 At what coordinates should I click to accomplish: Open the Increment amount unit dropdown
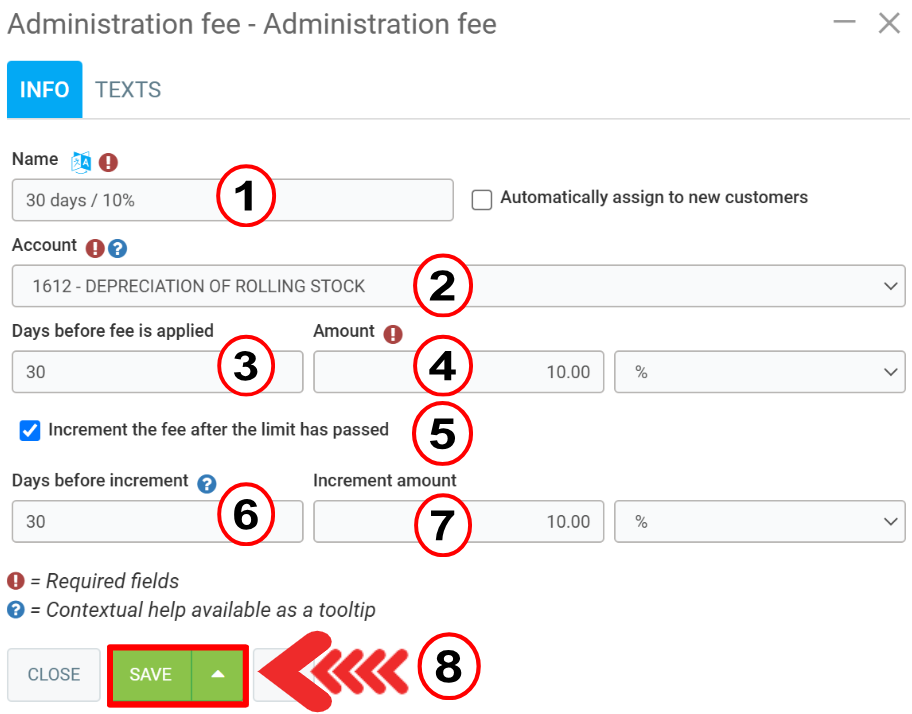[759, 522]
